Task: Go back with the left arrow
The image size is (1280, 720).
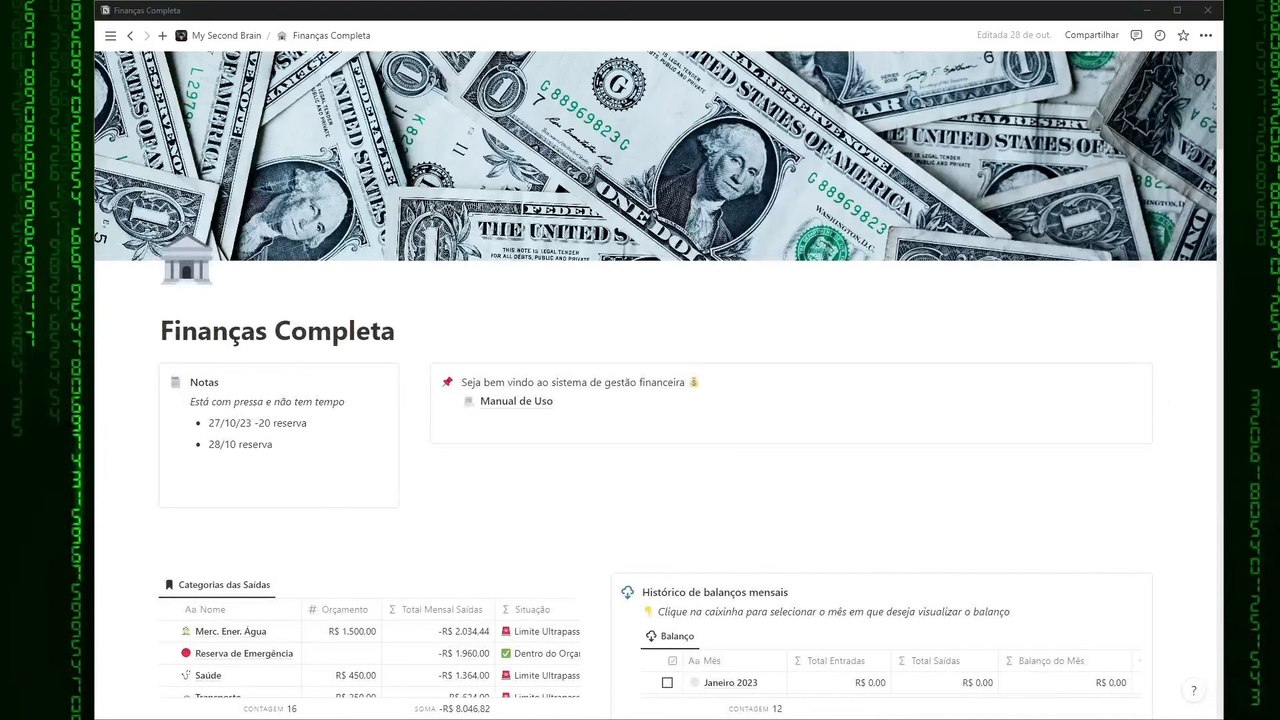Action: click(130, 35)
